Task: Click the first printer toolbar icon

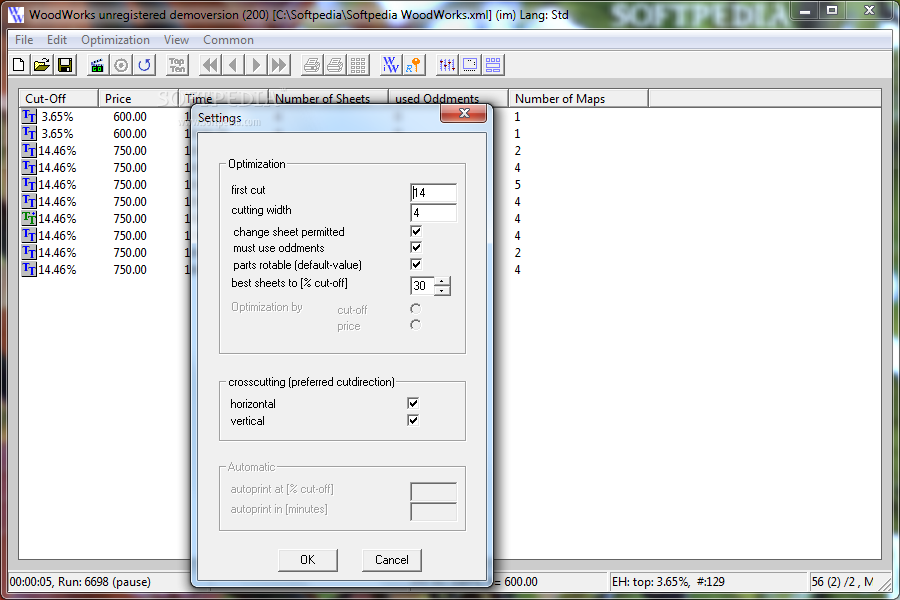Action: (312, 65)
